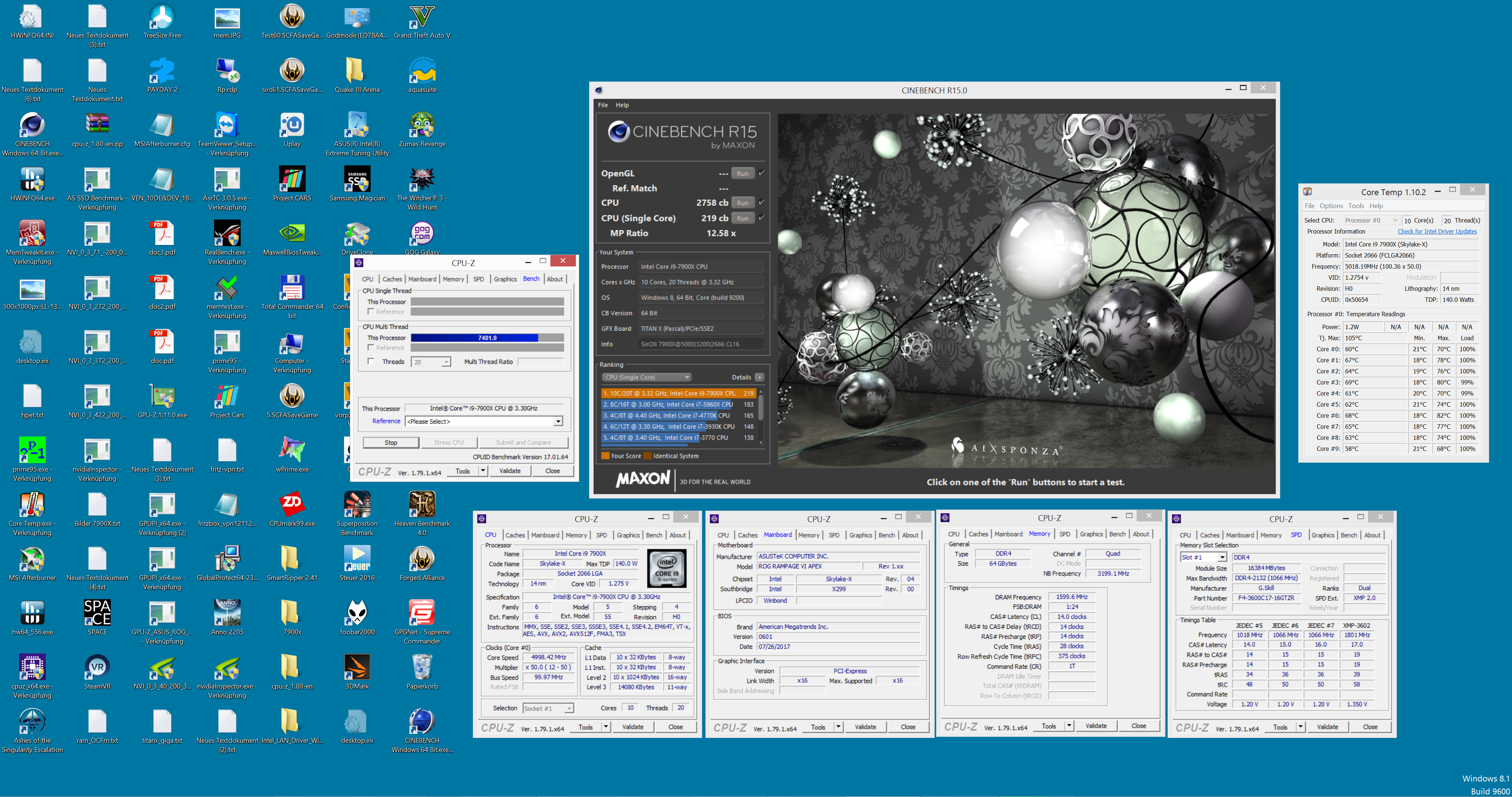Open Zumas Revenge desktop icon
The width and height of the screenshot is (1512, 797).
click(422, 130)
